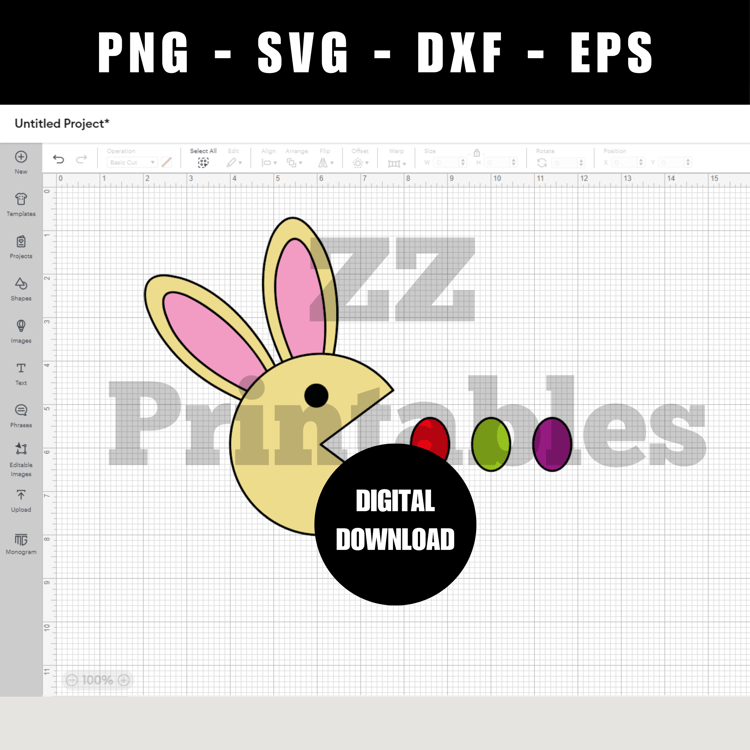
Task: Toggle the Size aspect ratio lock
Action: coord(476,153)
